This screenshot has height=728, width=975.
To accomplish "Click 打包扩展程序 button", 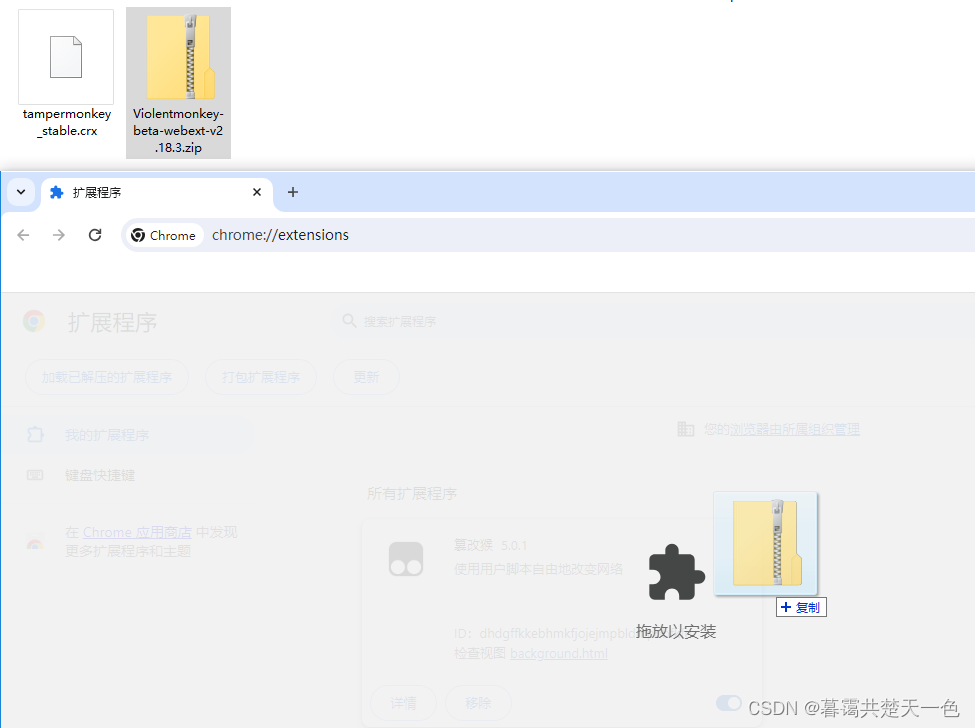I will coord(261,377).
